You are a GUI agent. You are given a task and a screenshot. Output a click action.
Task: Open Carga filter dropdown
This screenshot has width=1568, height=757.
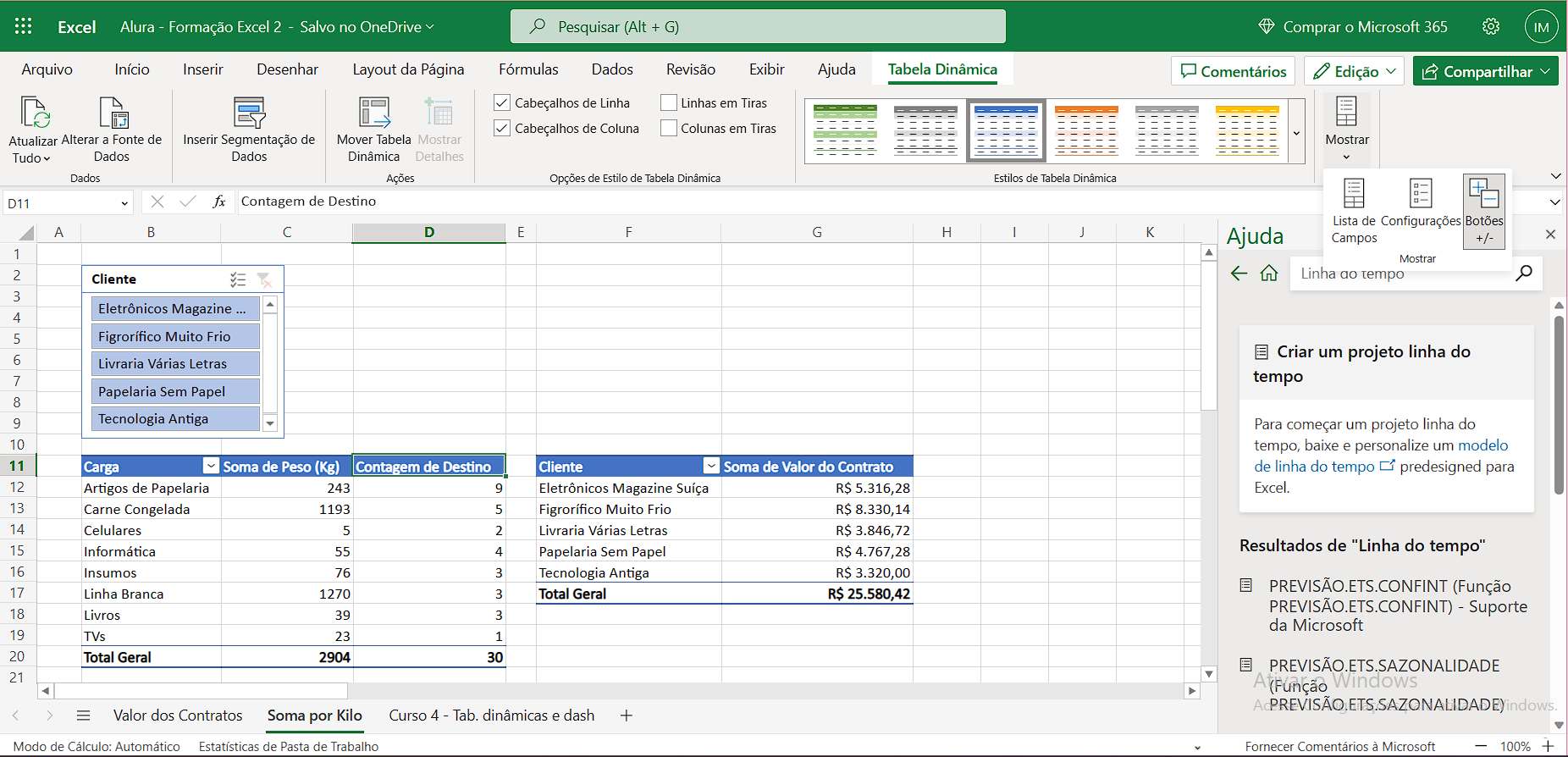coord(211,466)
